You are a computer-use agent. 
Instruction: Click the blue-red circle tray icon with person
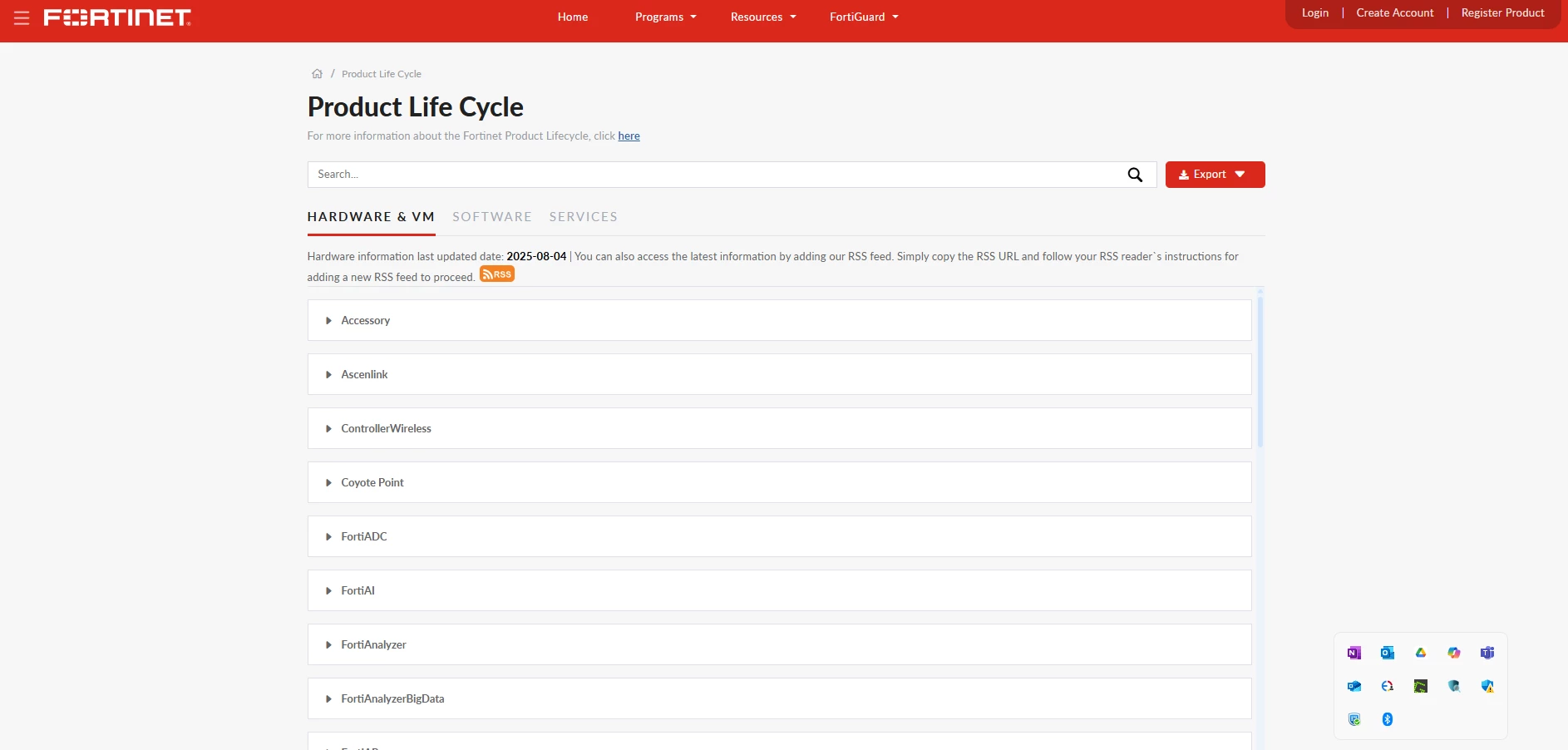coord(1388,686)
